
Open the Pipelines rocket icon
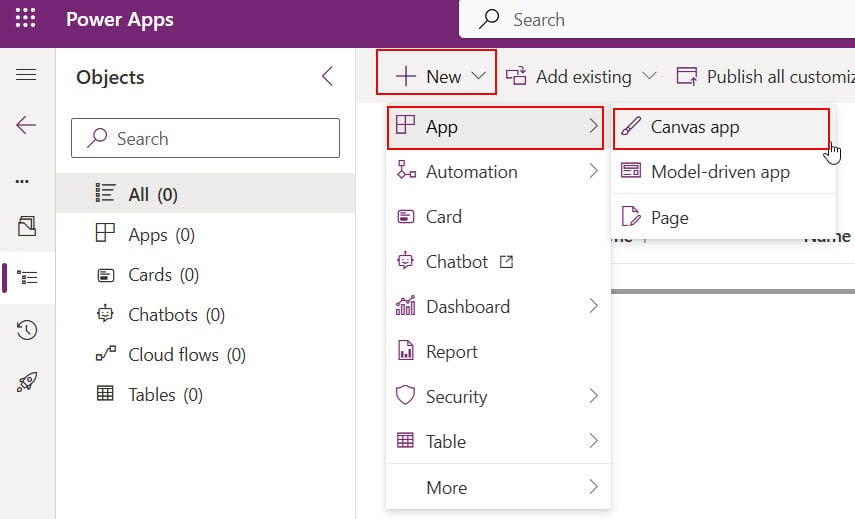(27, 382)
